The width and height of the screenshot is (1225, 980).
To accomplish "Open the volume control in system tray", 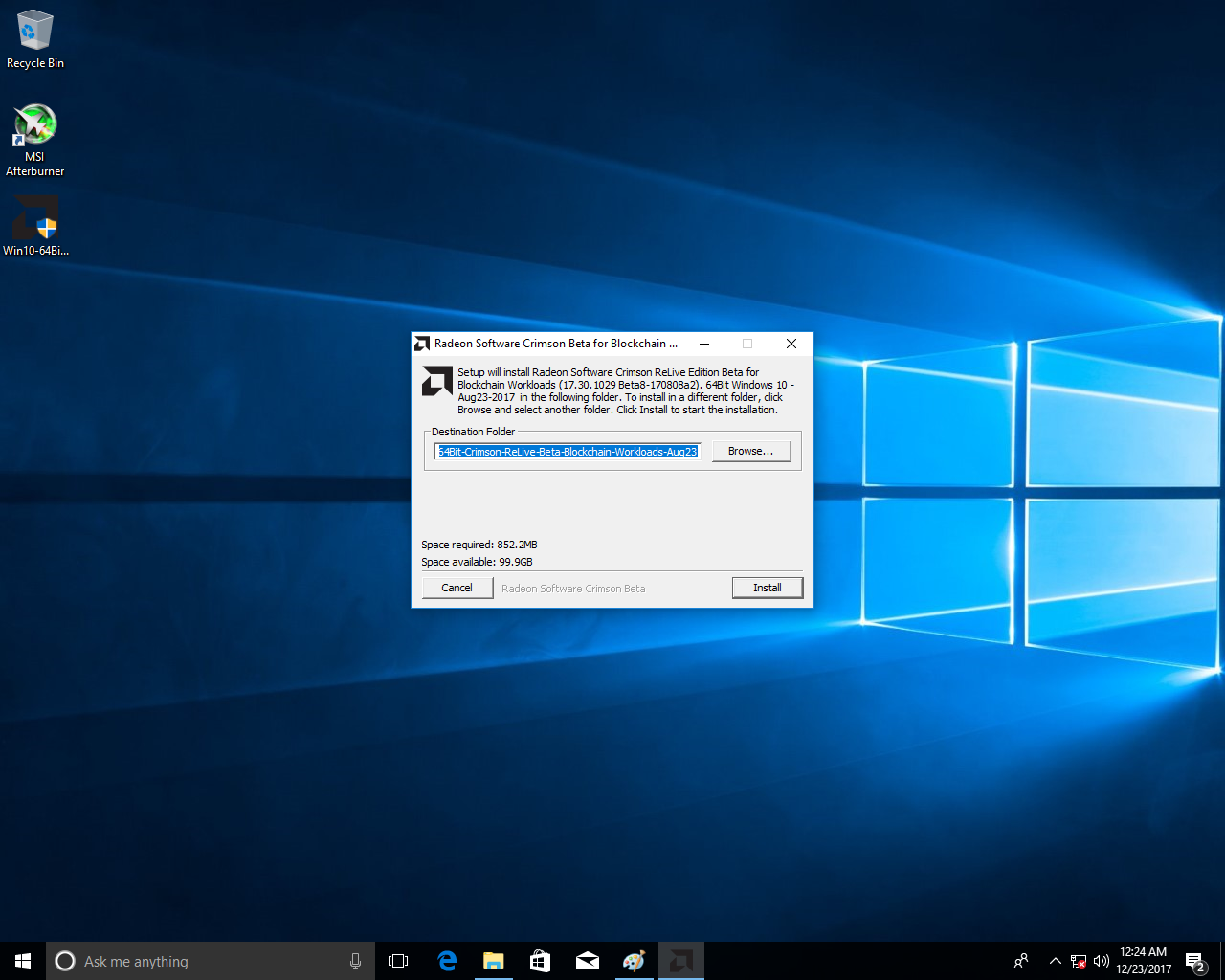I will click(x=1102, y=961).
